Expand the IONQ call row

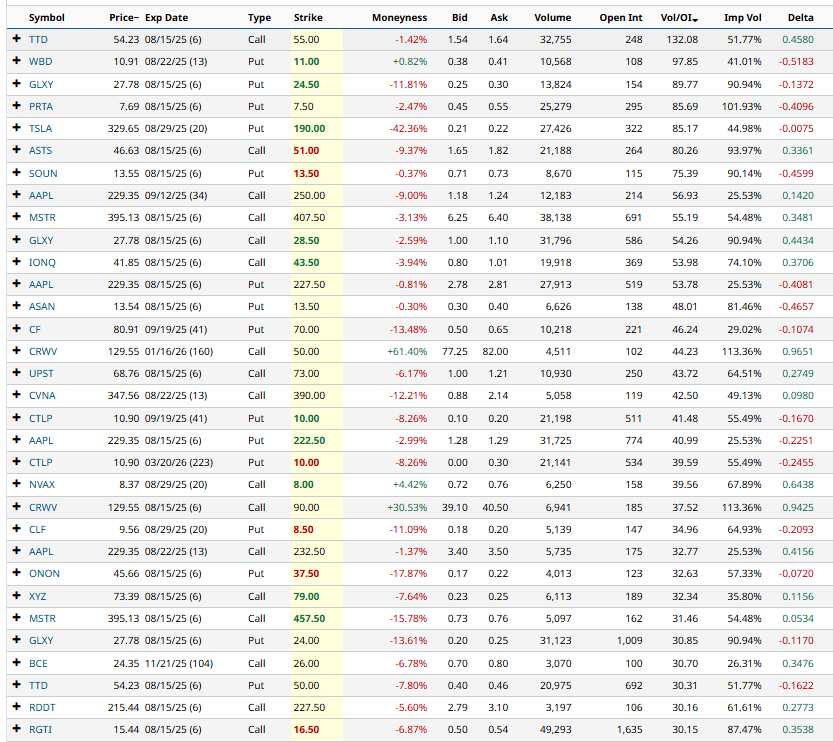pos(16,262)
